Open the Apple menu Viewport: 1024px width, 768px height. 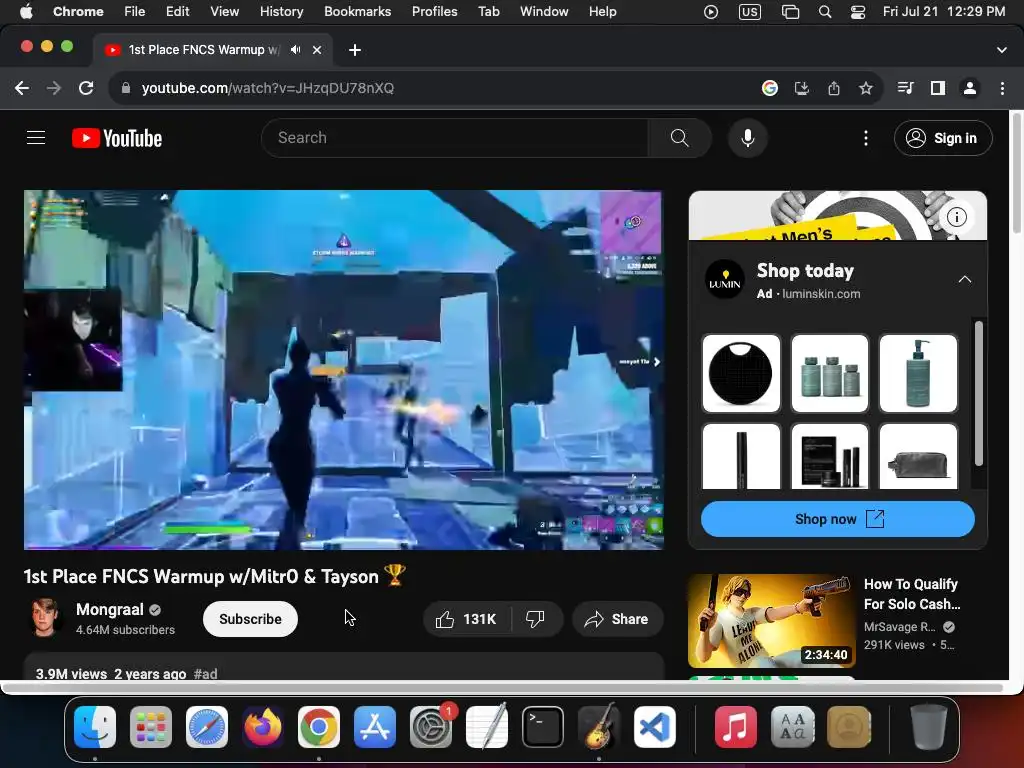(x=25, y=11)
